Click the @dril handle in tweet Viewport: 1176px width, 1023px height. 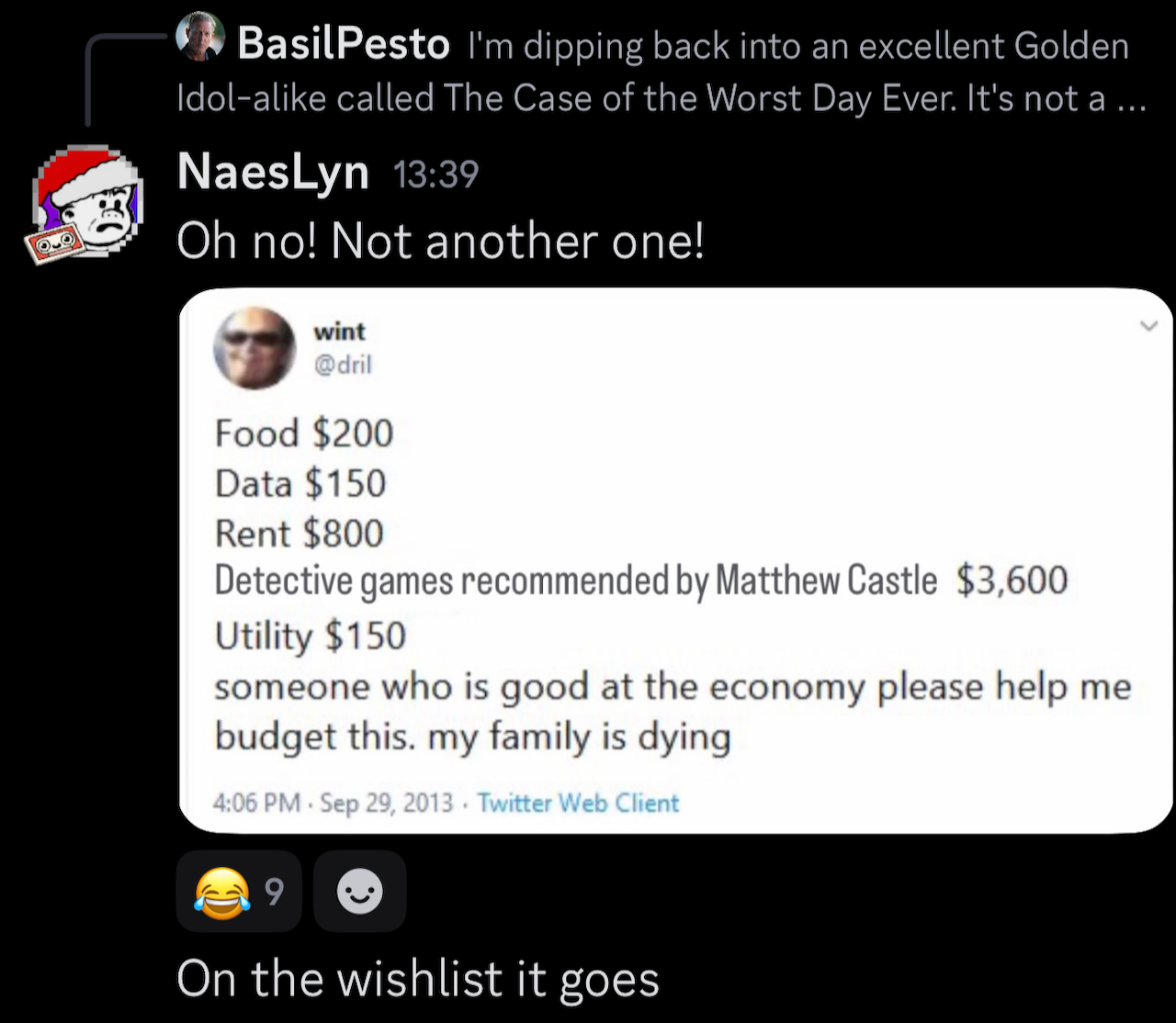343,365
